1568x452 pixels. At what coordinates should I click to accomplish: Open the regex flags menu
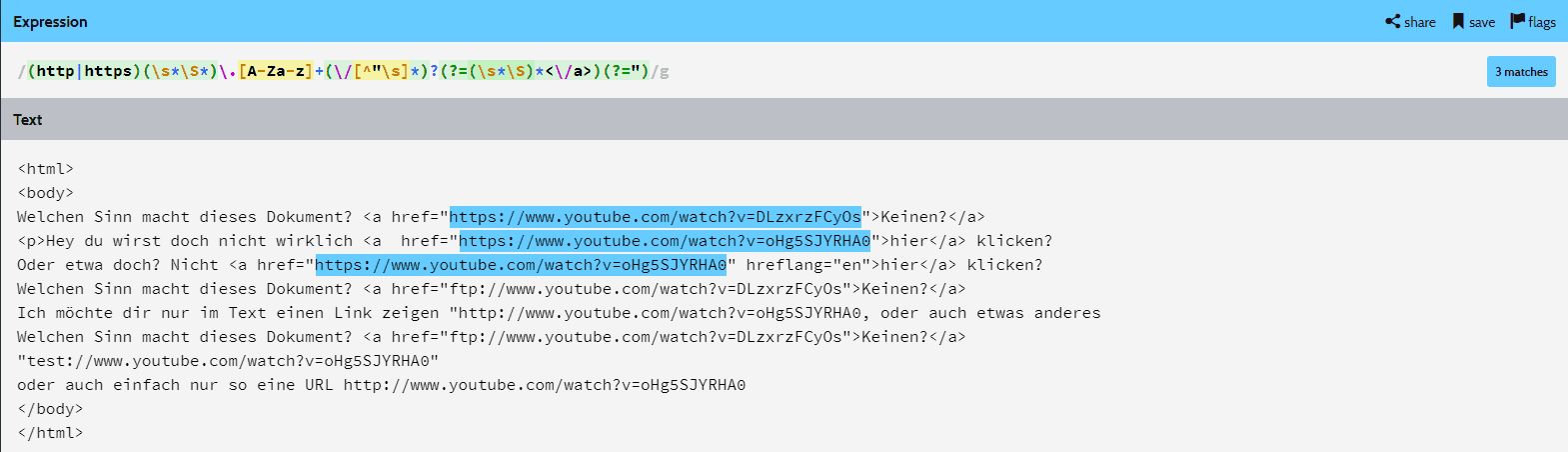[1533, 21]
